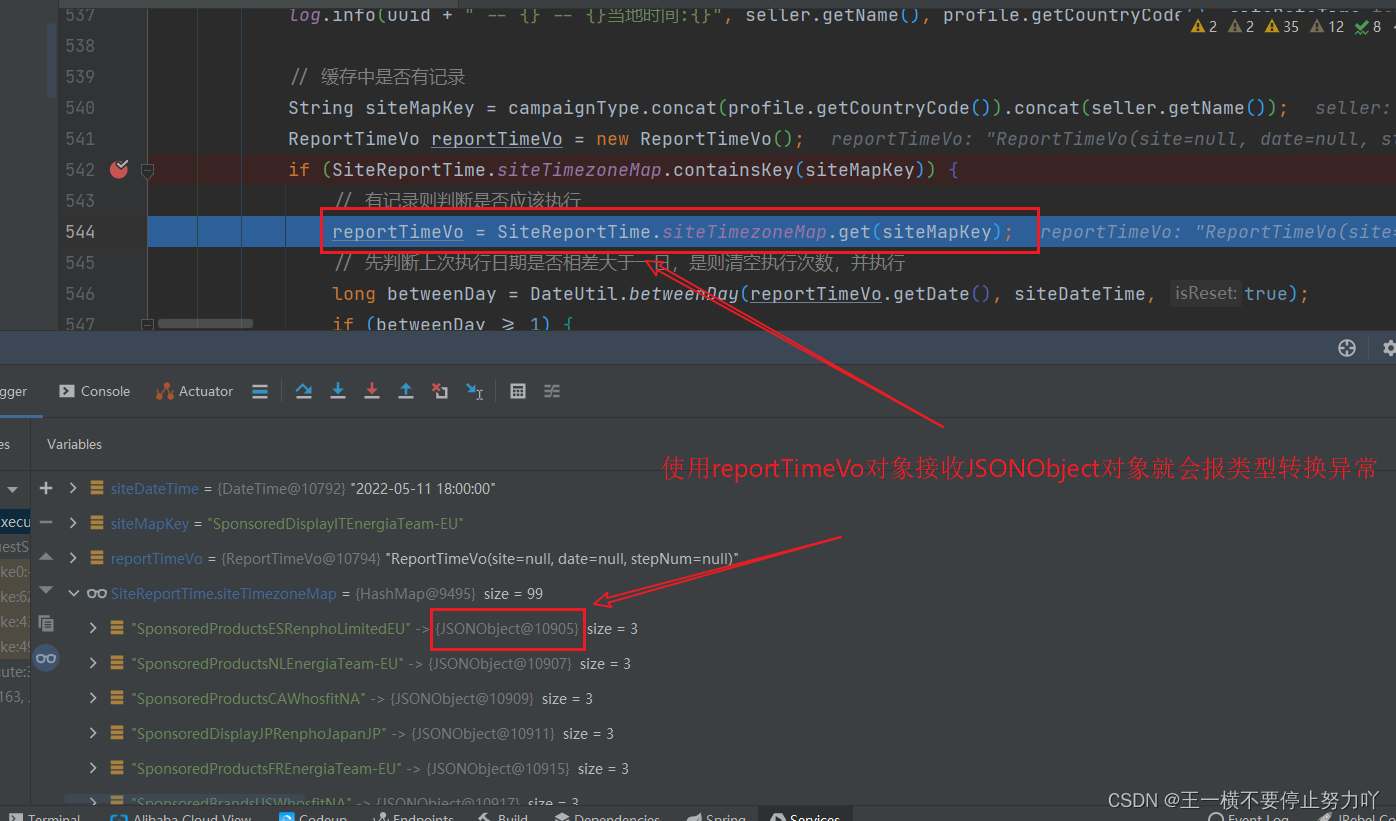Open the layout settings icon beside Actuator

tap(260, 391)
